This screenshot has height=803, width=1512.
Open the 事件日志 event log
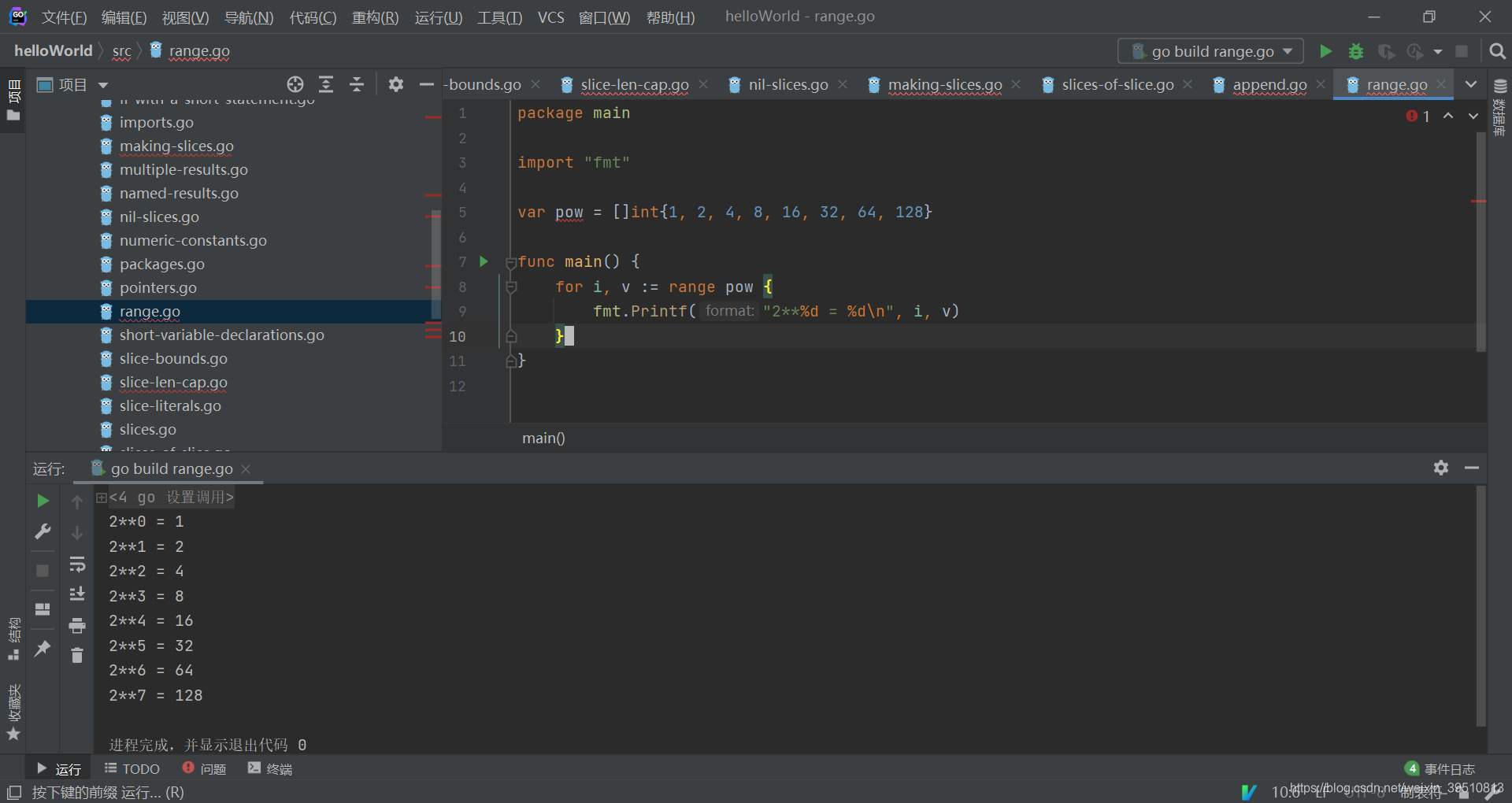tap(1440, 768)
